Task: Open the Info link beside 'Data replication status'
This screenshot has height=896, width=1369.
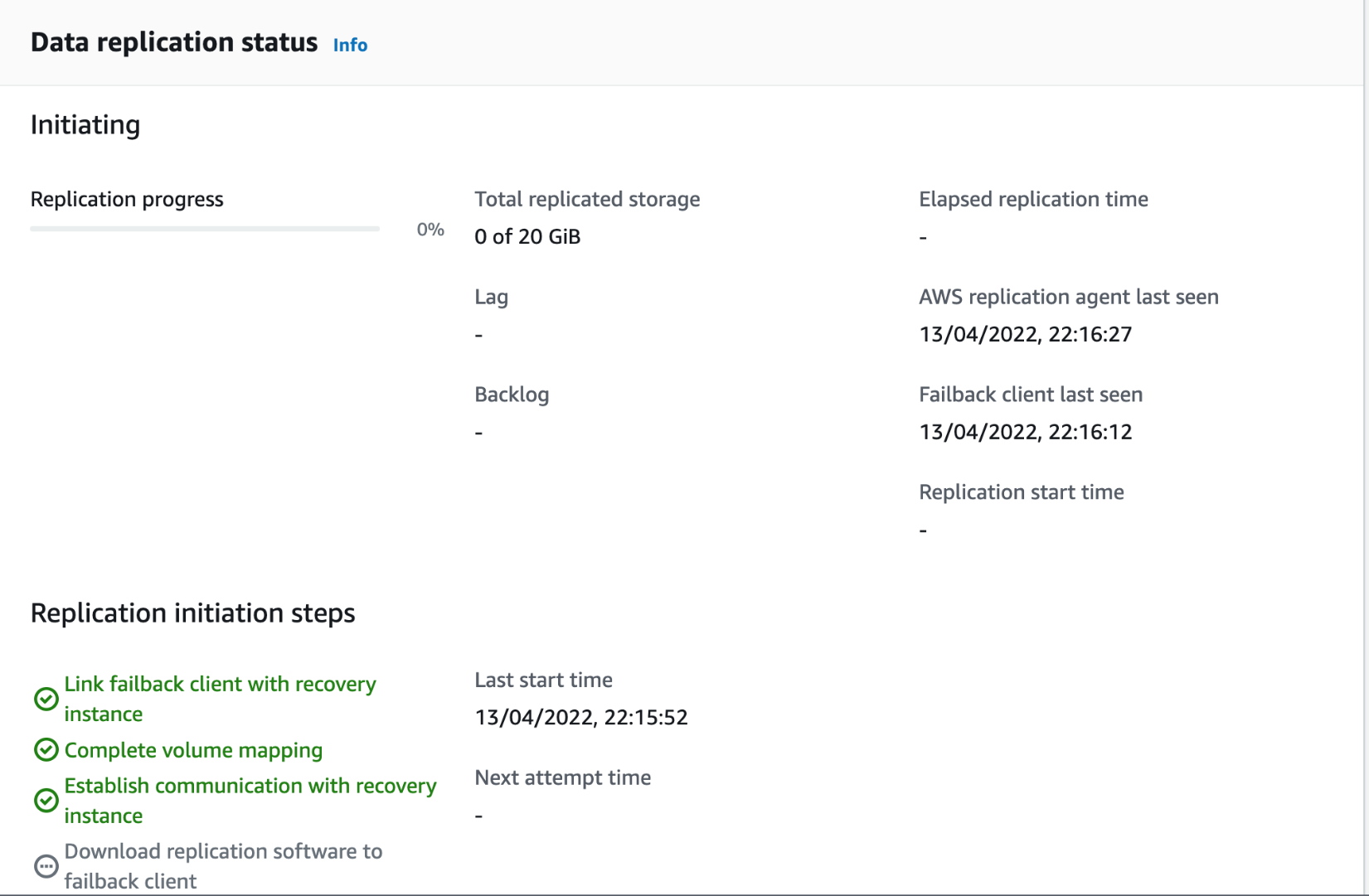Action: pos(349,45)
